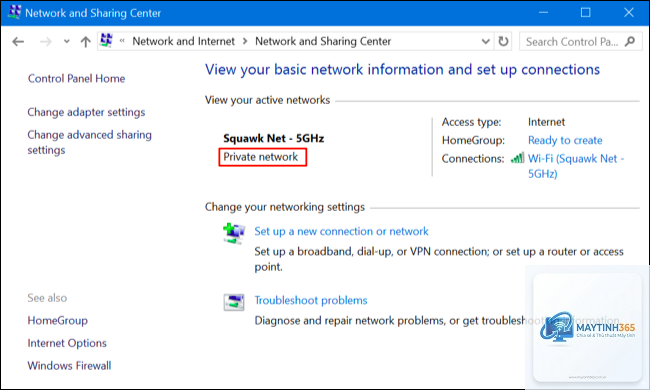Expand hidden breadcrumb levels with the double chevron

click(122, 41)
